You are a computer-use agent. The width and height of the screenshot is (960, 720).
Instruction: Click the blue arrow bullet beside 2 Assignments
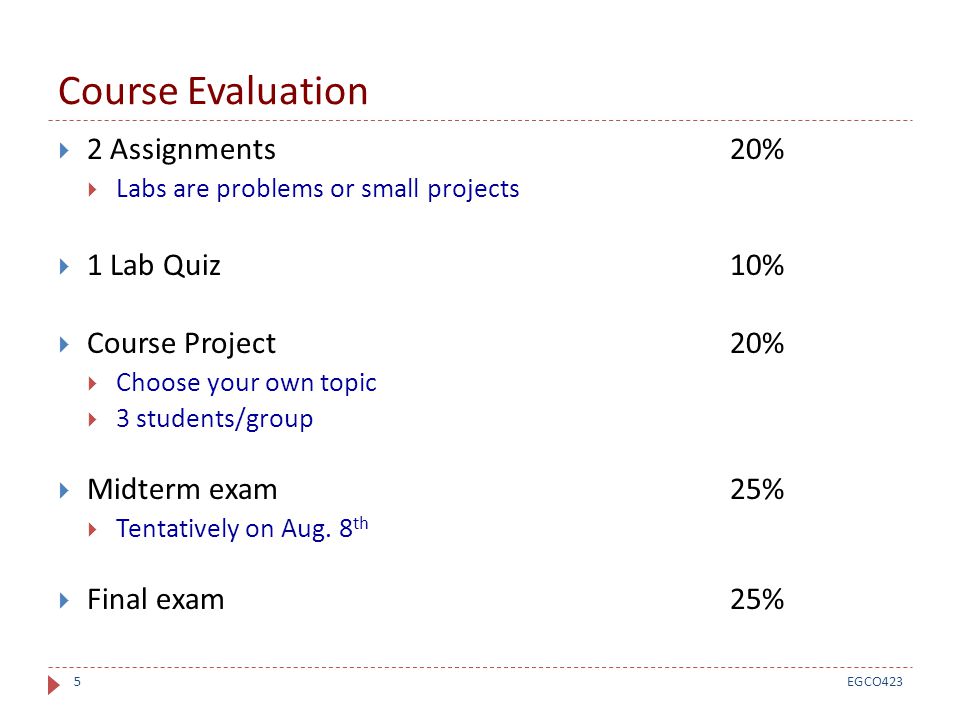(64, 151)
